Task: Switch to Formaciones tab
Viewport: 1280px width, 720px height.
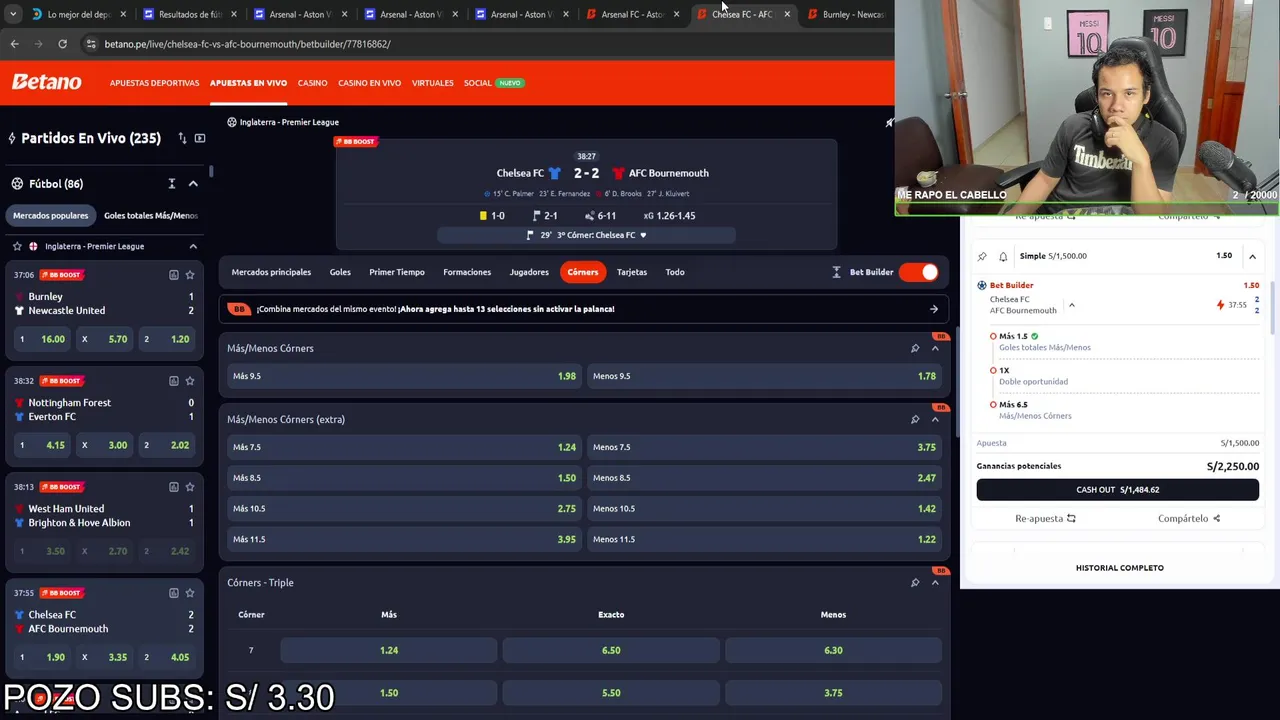Action: pyautogui.click(x=467, y=272)
